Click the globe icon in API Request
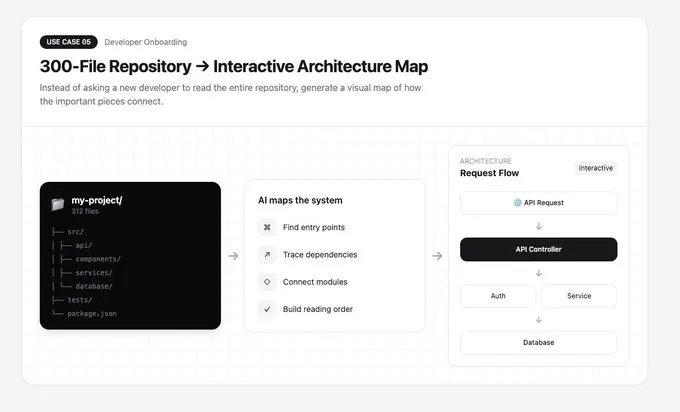Screen dimensions: 680x412 pyautogui.click(x=517, y=203)
